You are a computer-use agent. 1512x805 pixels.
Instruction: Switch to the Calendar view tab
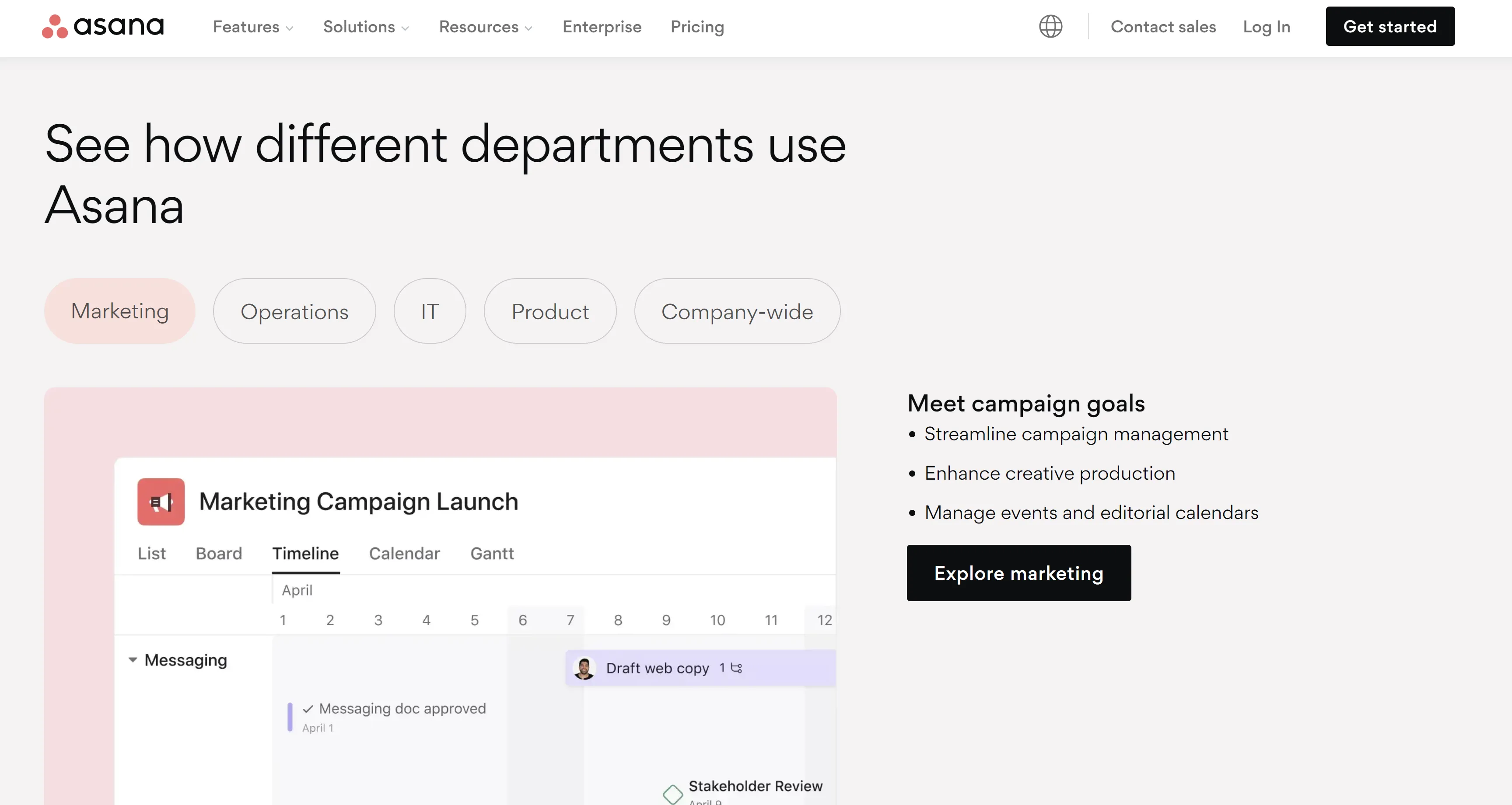click(x=404, y=553)
